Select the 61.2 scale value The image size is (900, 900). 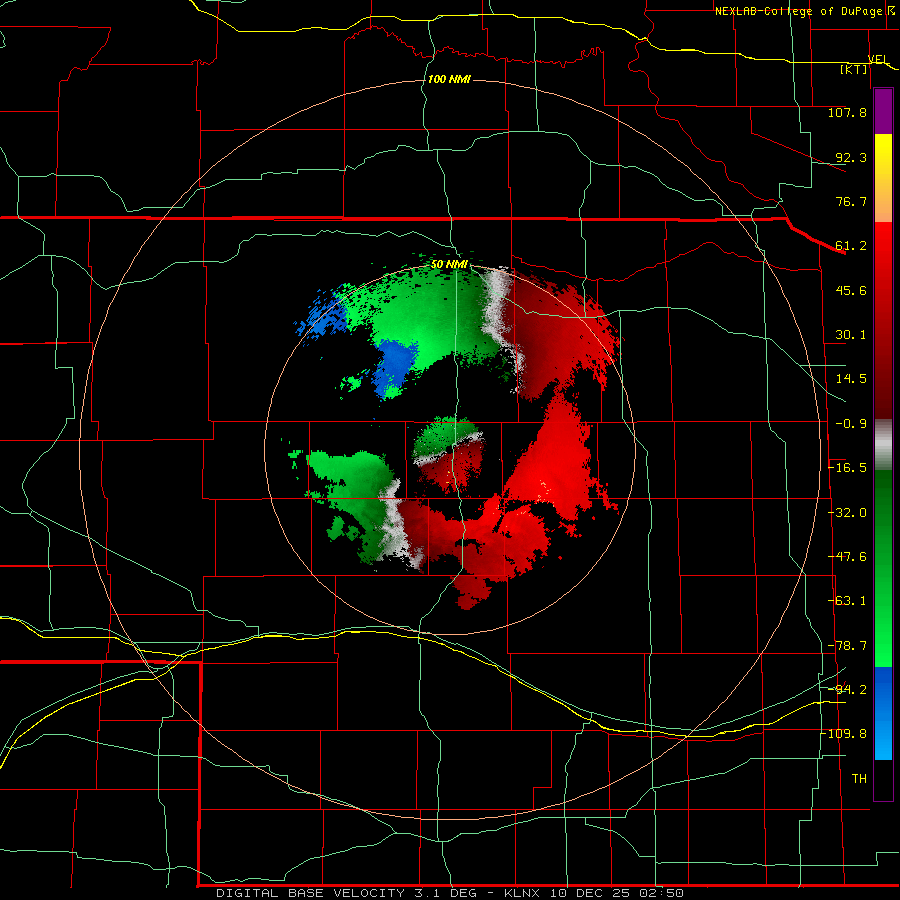(x=851, y=246)
